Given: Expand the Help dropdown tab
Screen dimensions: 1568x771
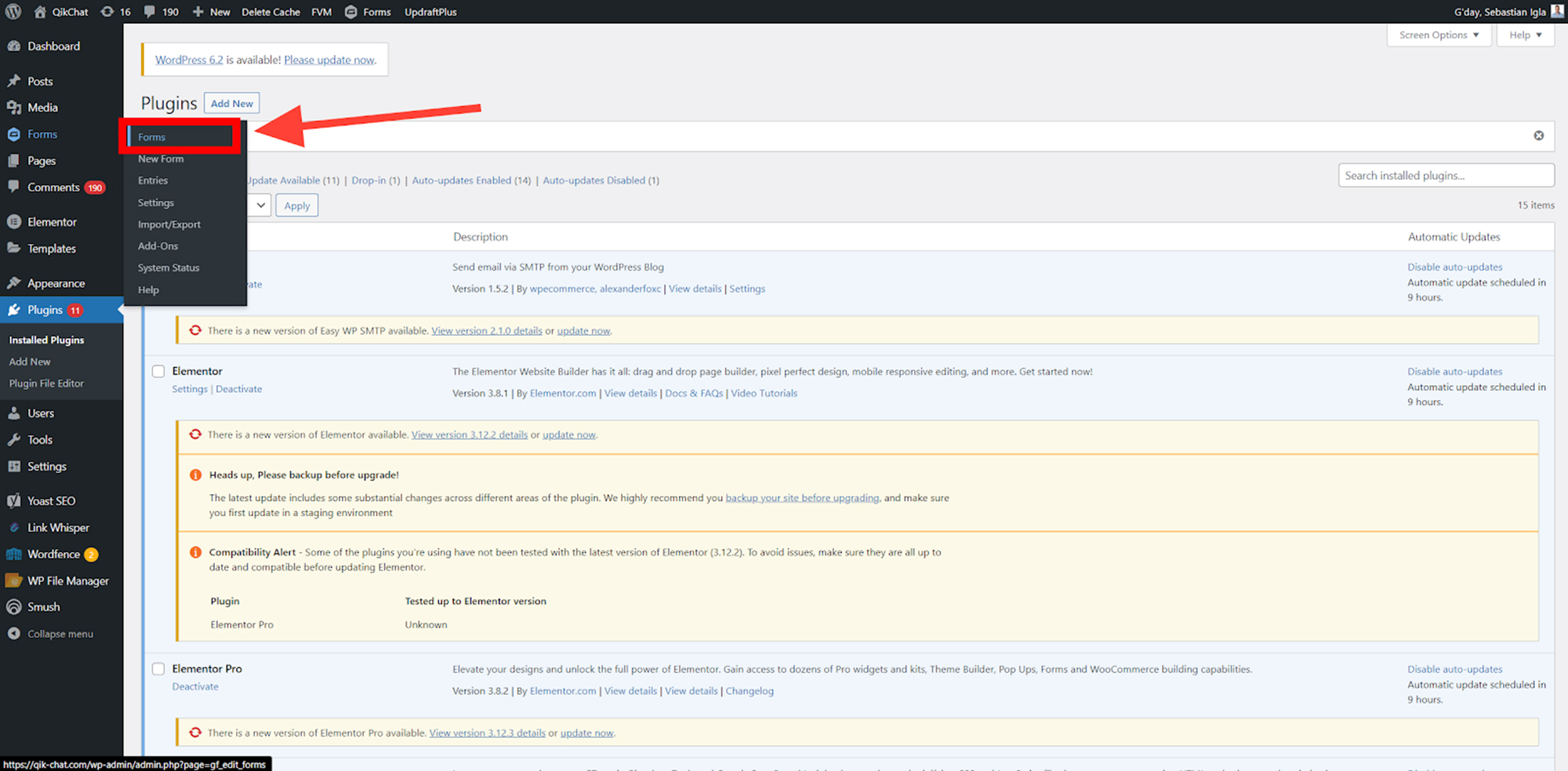Looking at the screenshot, I should click(x=1525, y=35).
